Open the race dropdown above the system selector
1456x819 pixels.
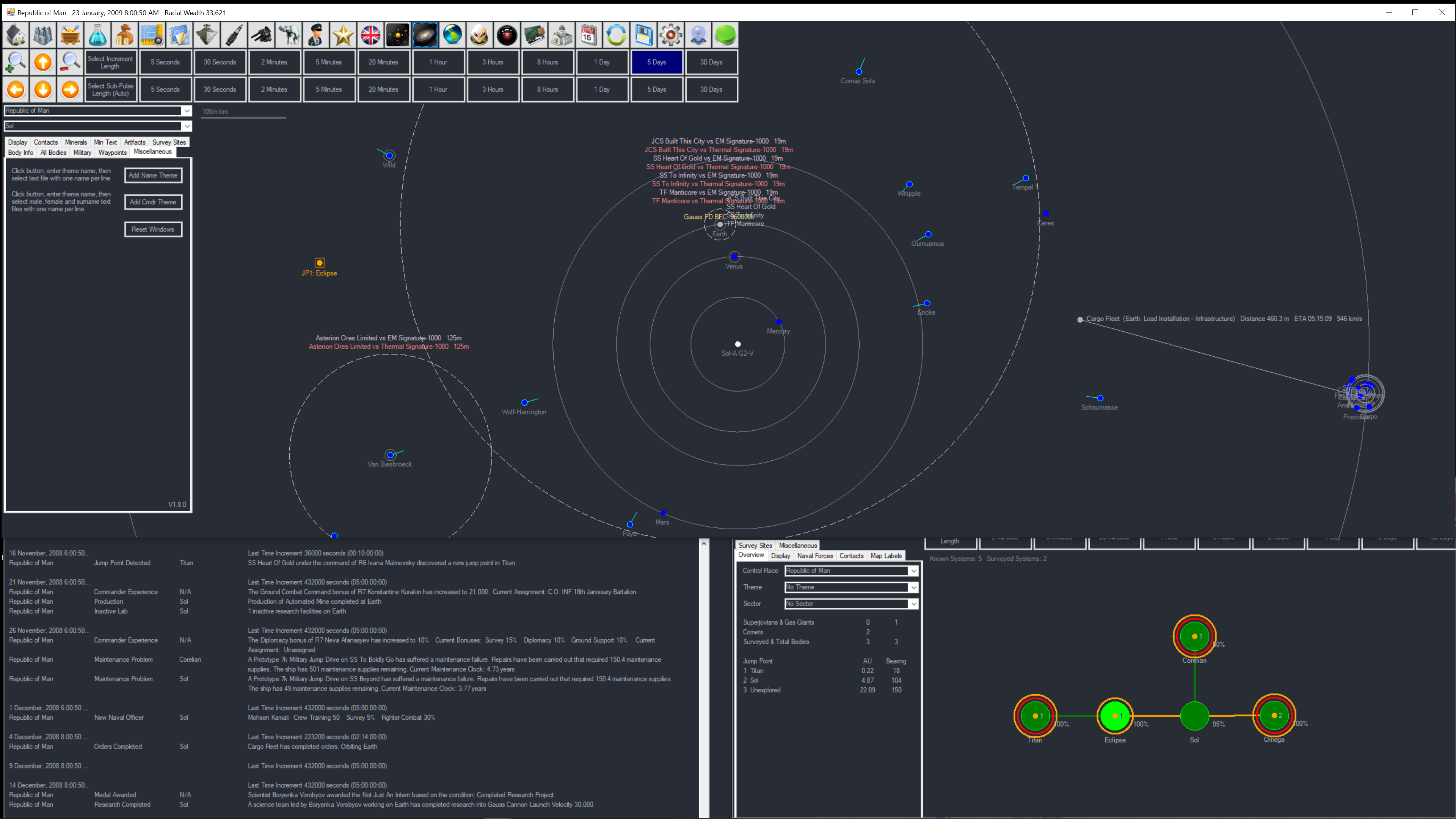pos(98,111)
